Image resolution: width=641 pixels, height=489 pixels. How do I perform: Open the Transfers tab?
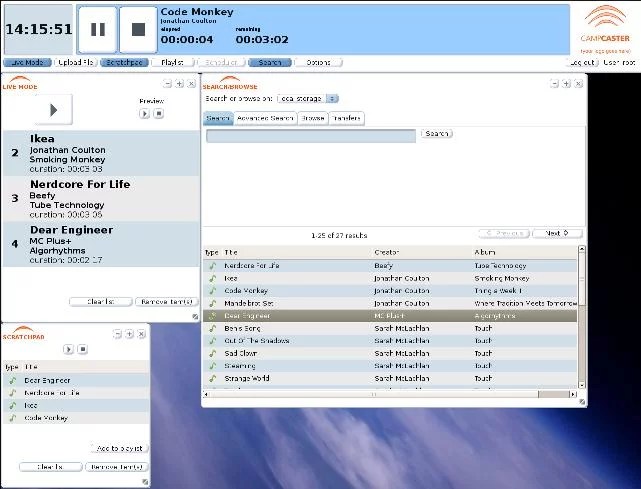tap(347, 119)
